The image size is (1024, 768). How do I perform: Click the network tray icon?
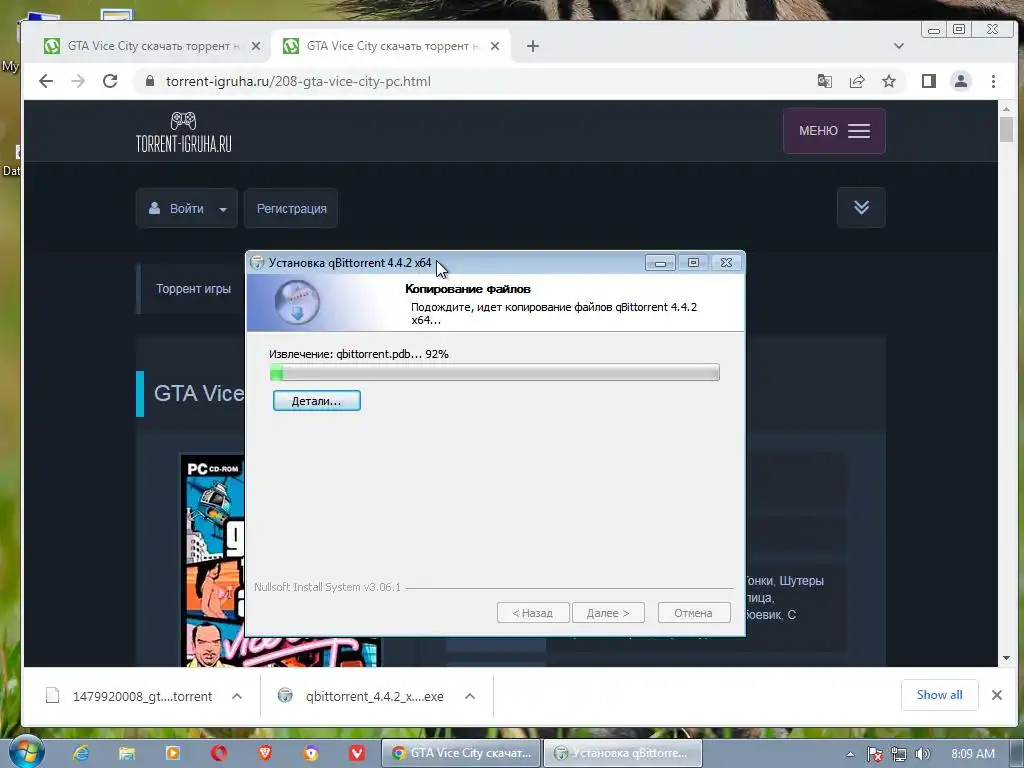coord(899,754)
